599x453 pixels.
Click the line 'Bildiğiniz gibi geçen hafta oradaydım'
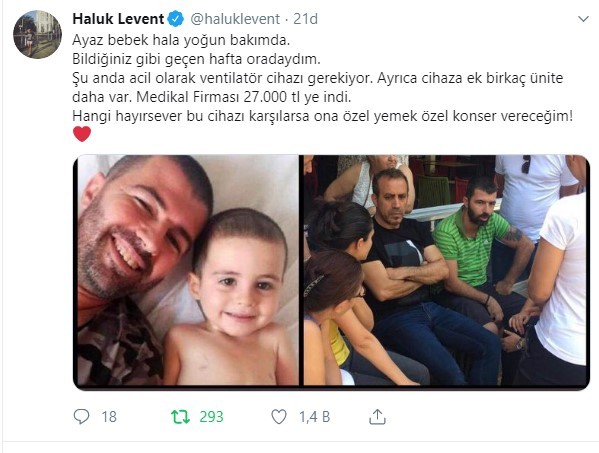196,59
